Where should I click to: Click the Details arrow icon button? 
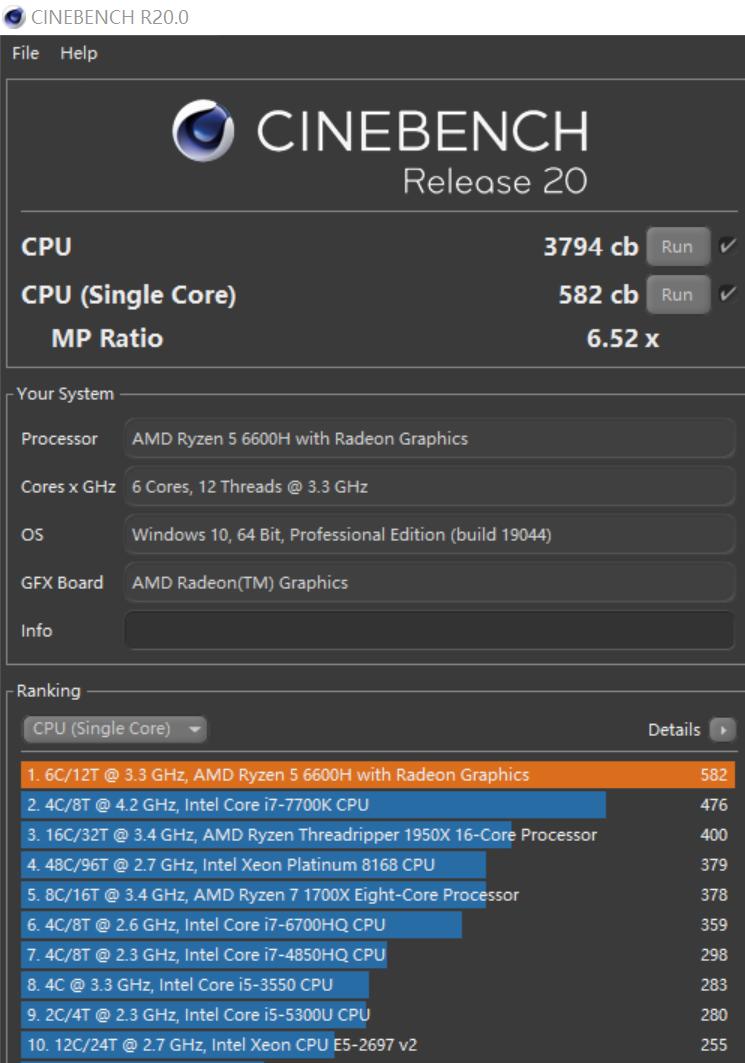click(722, 730)
